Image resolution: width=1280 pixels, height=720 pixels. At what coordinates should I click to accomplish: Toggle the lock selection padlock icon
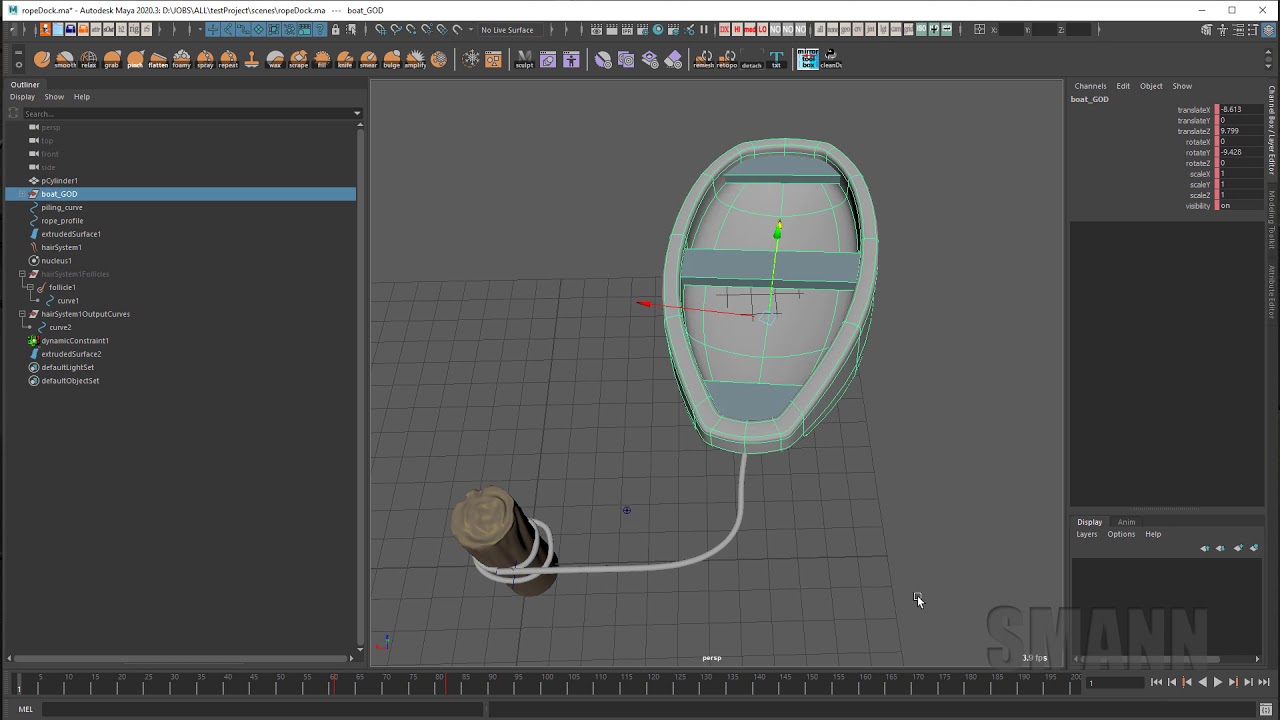pos(336,29)
